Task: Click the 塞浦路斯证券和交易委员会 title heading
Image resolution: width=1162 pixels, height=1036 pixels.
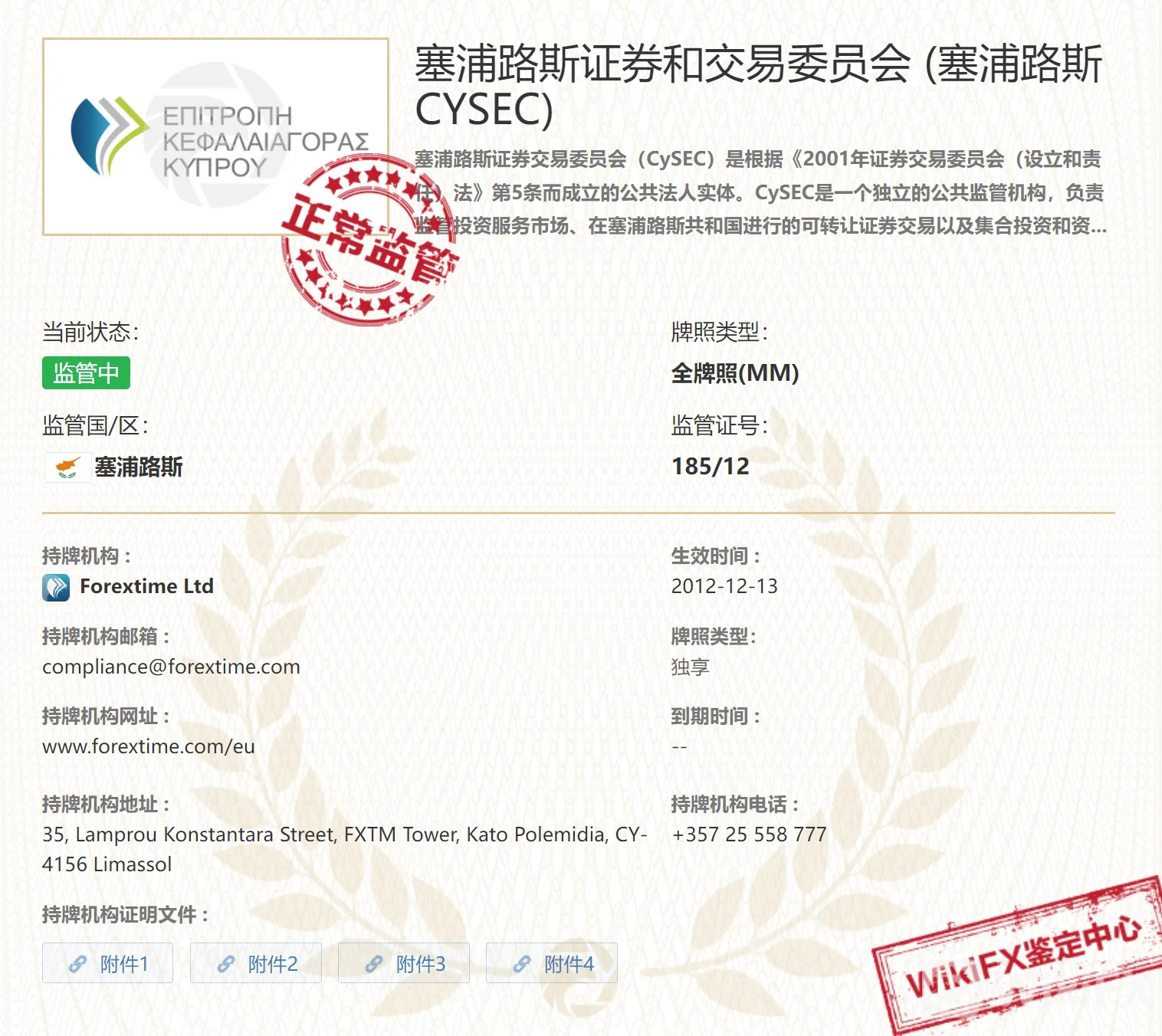Action: pos(759,86)
